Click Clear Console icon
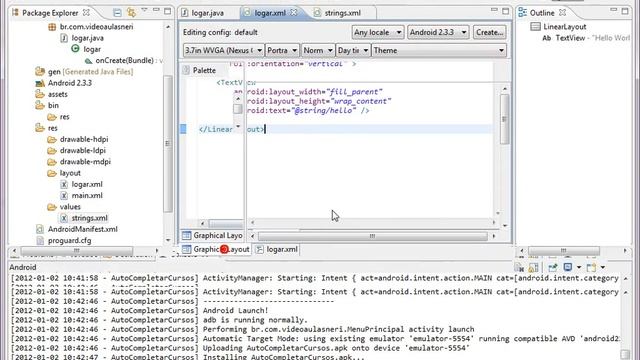 tap(519, 267)
